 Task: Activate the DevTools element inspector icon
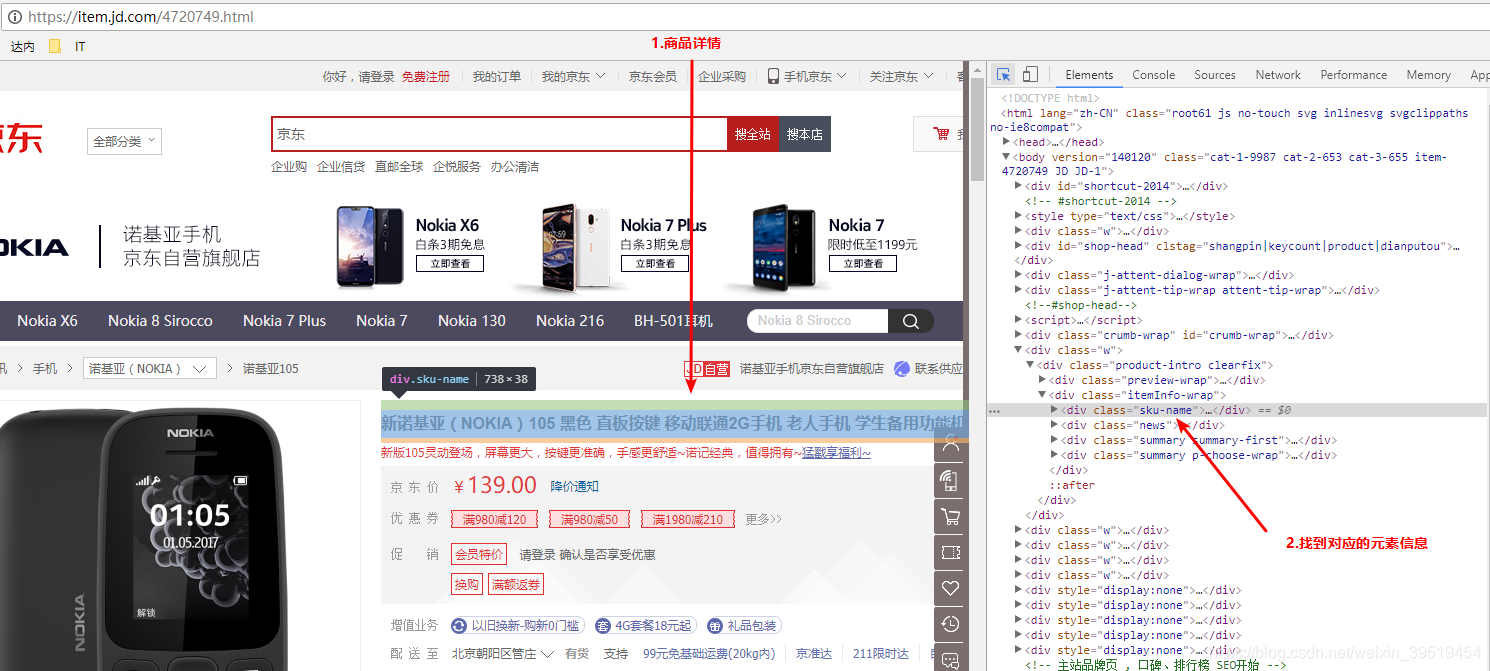click(1003, 75)
